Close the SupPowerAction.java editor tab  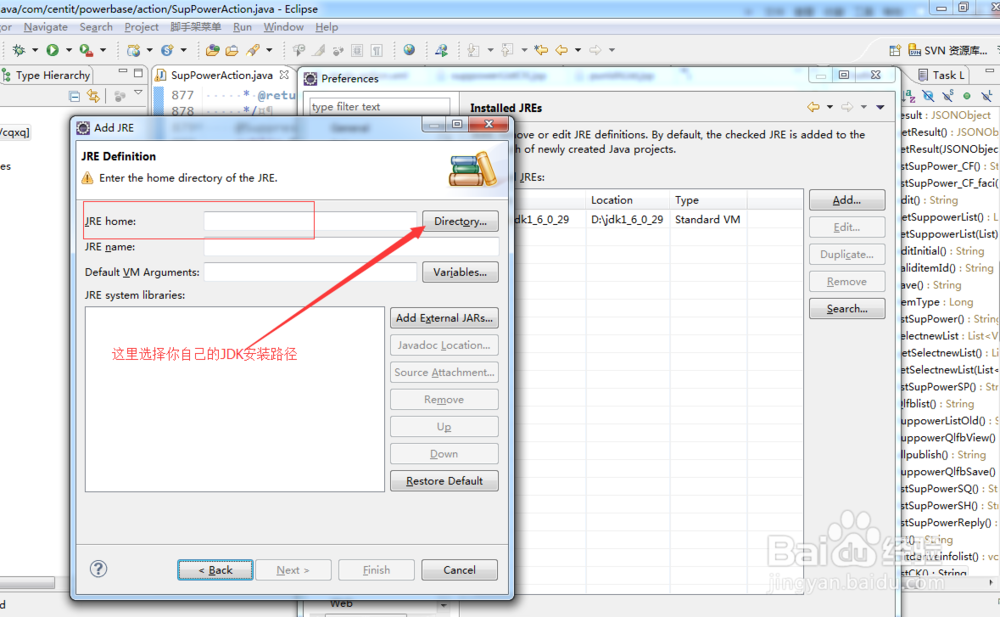(284, 75)
